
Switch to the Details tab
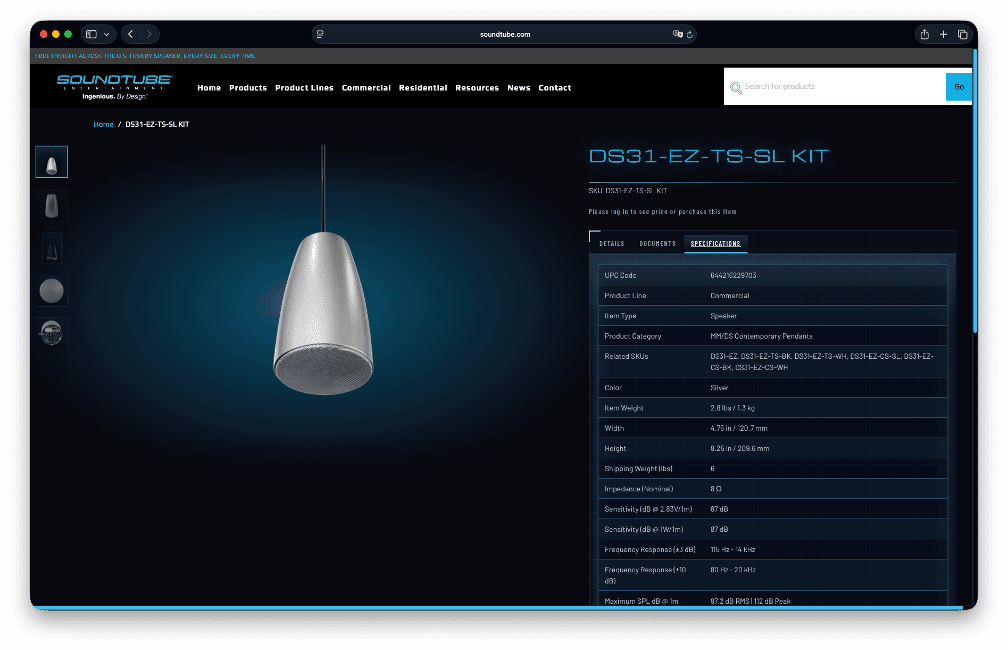click(611, 244)
